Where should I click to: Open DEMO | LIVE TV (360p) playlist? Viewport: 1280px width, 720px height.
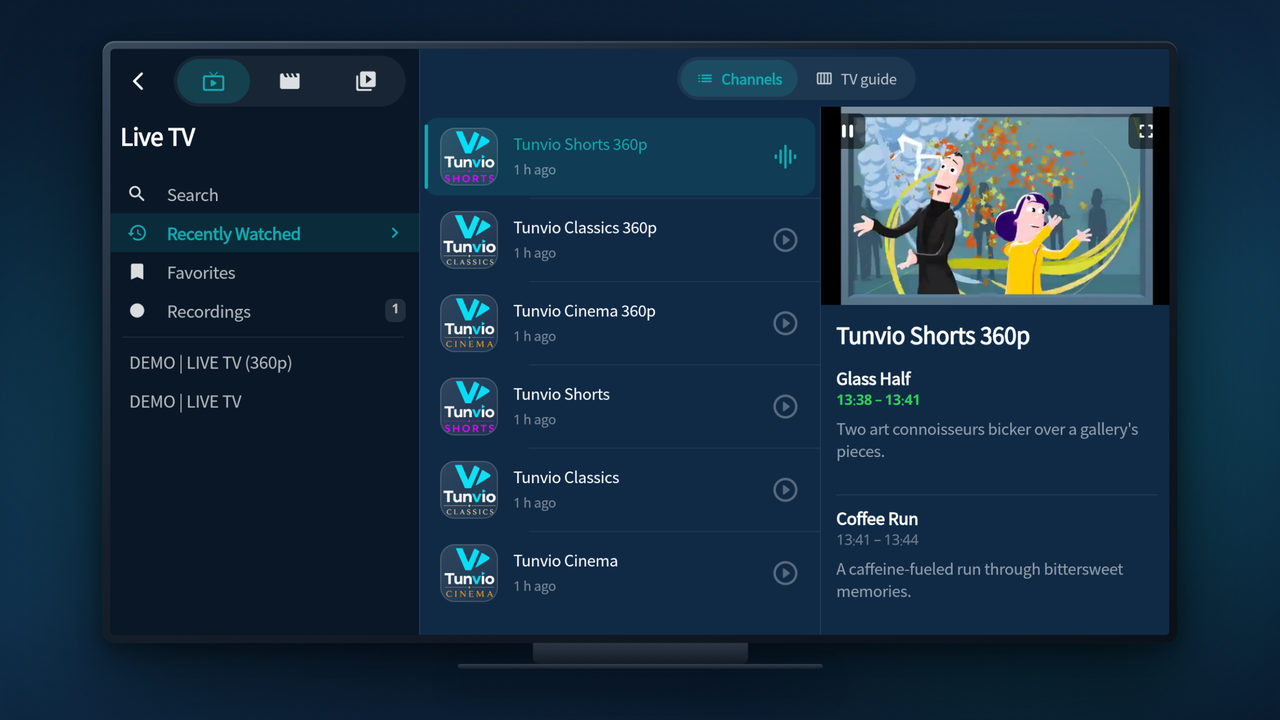pyautogui.click(x=211, y=363)
